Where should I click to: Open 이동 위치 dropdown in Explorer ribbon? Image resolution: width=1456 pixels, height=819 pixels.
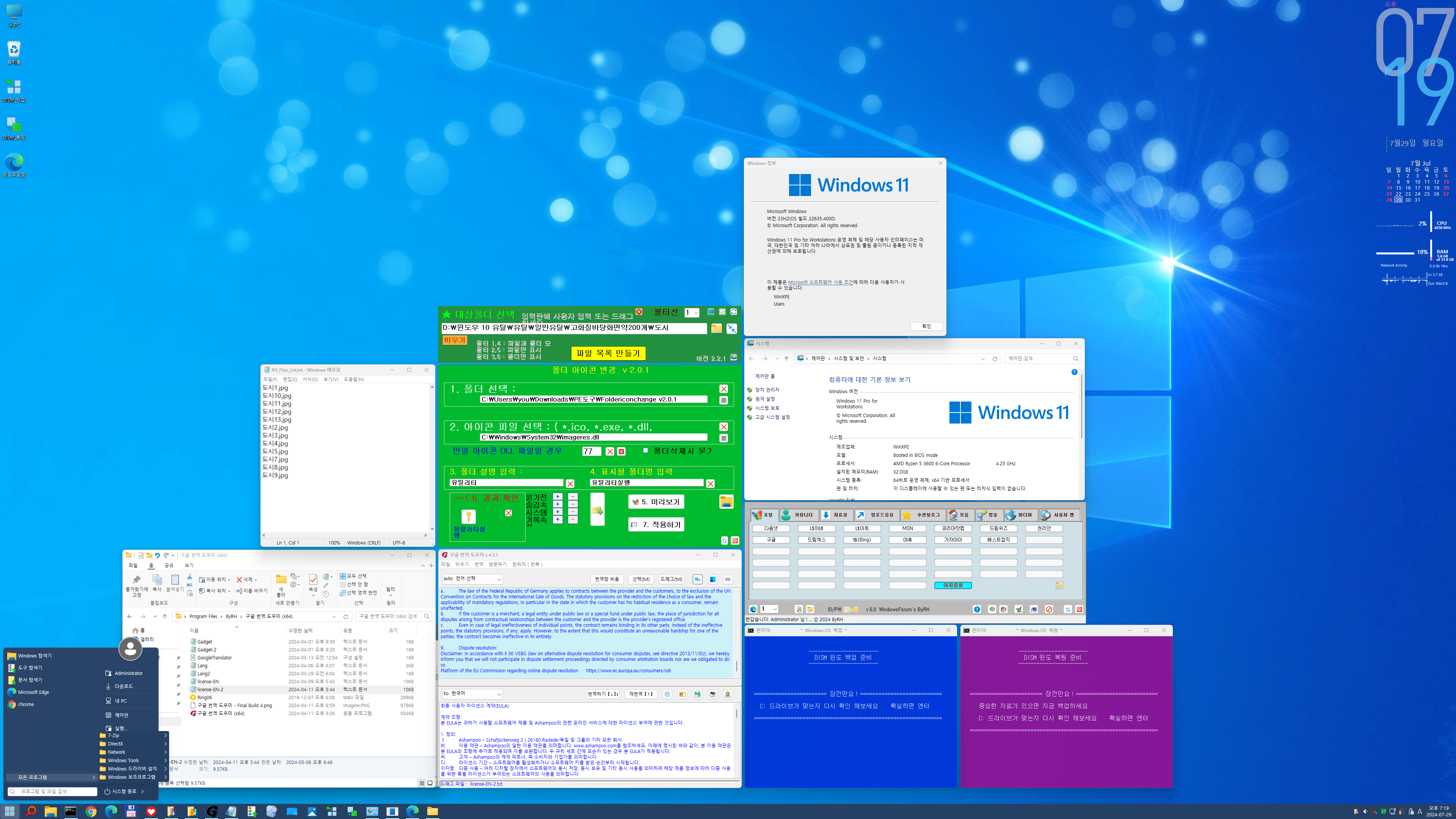tap(215, 579)
